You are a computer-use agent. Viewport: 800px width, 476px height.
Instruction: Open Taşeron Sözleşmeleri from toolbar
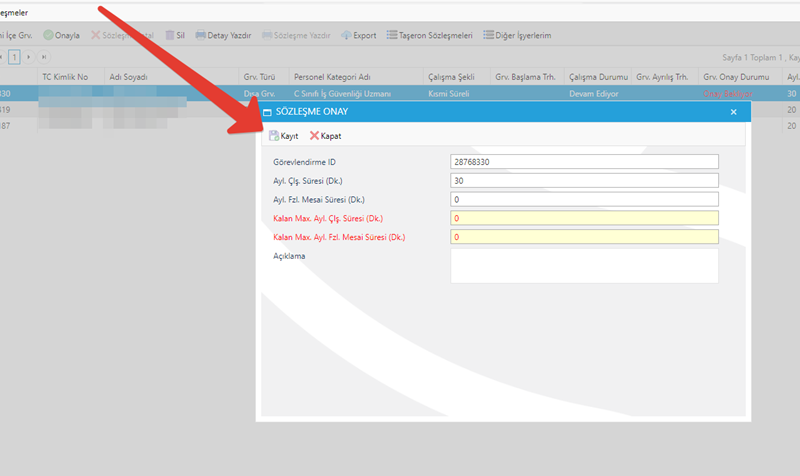tap(429, 35)
